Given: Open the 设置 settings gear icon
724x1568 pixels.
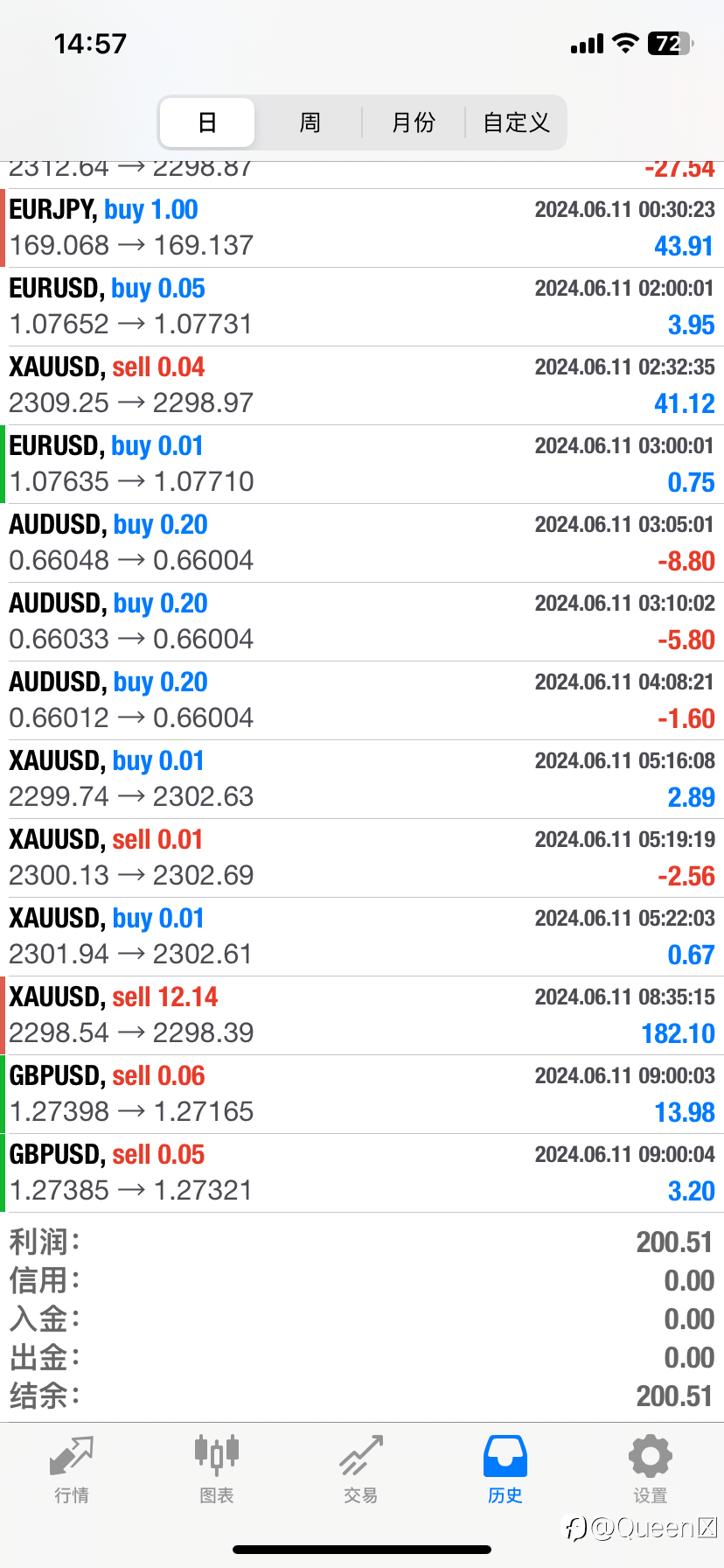Looking at the screenshot, I should pyautogui.click(x=651, y=1456).
